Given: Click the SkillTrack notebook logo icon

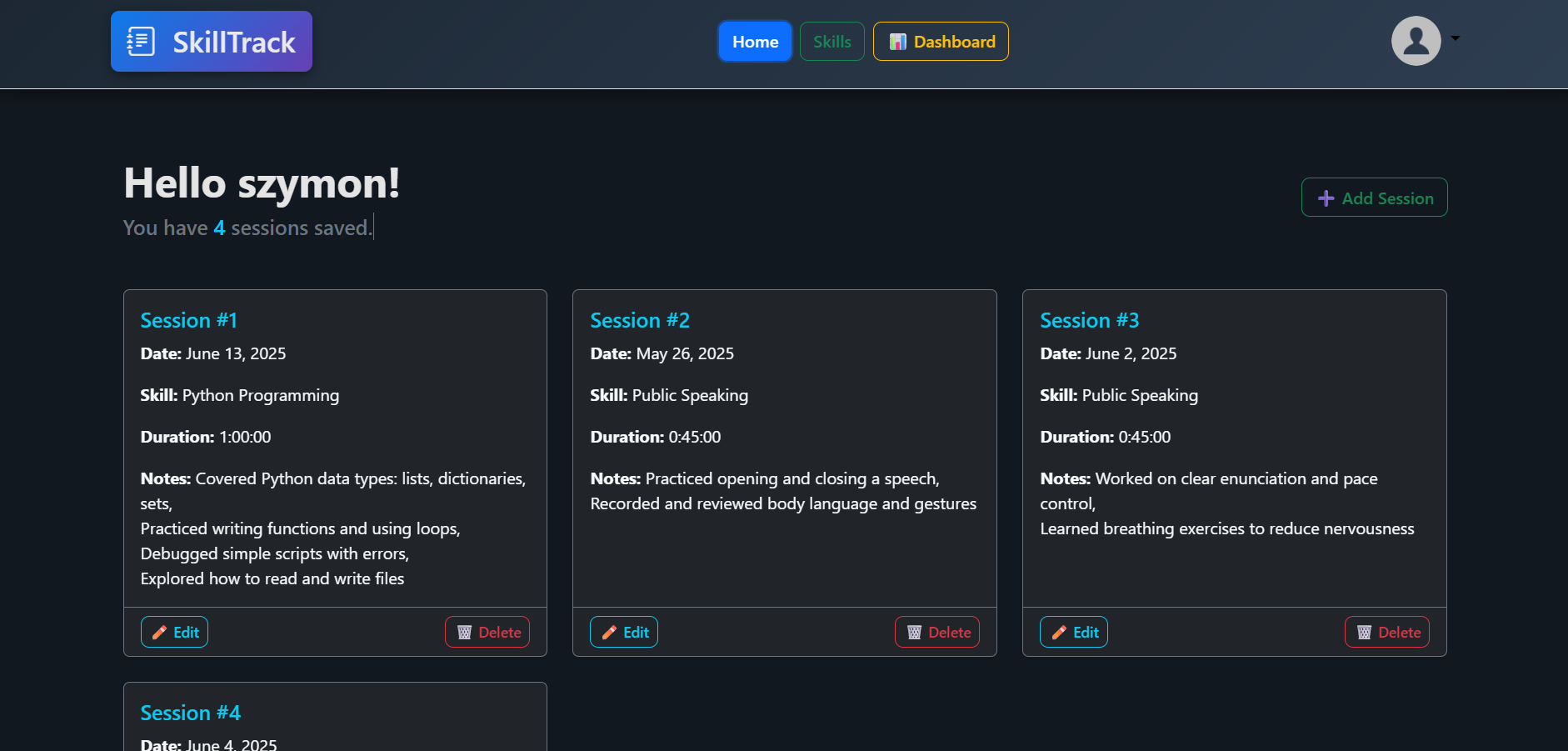Looking at the screenshot, I should pyautogui.click(x=142, y=39).
